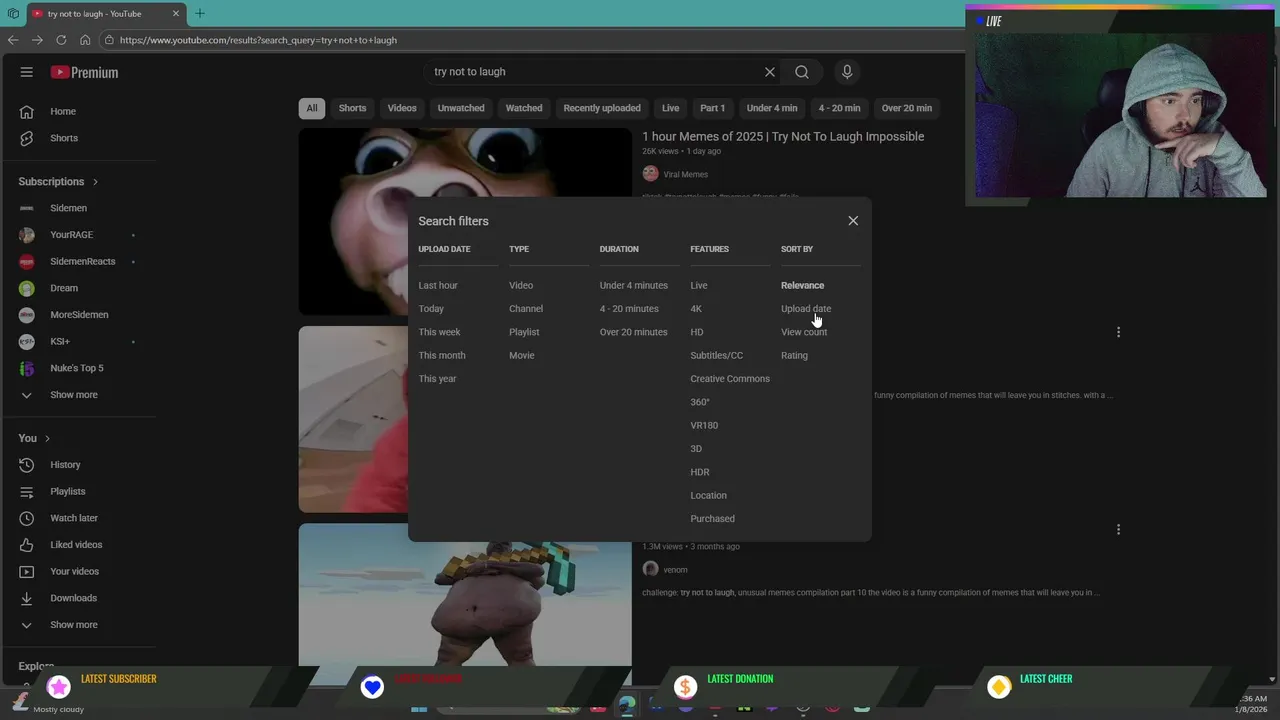Open the venom channel link
1280x720 pixels.
[675, 570]
